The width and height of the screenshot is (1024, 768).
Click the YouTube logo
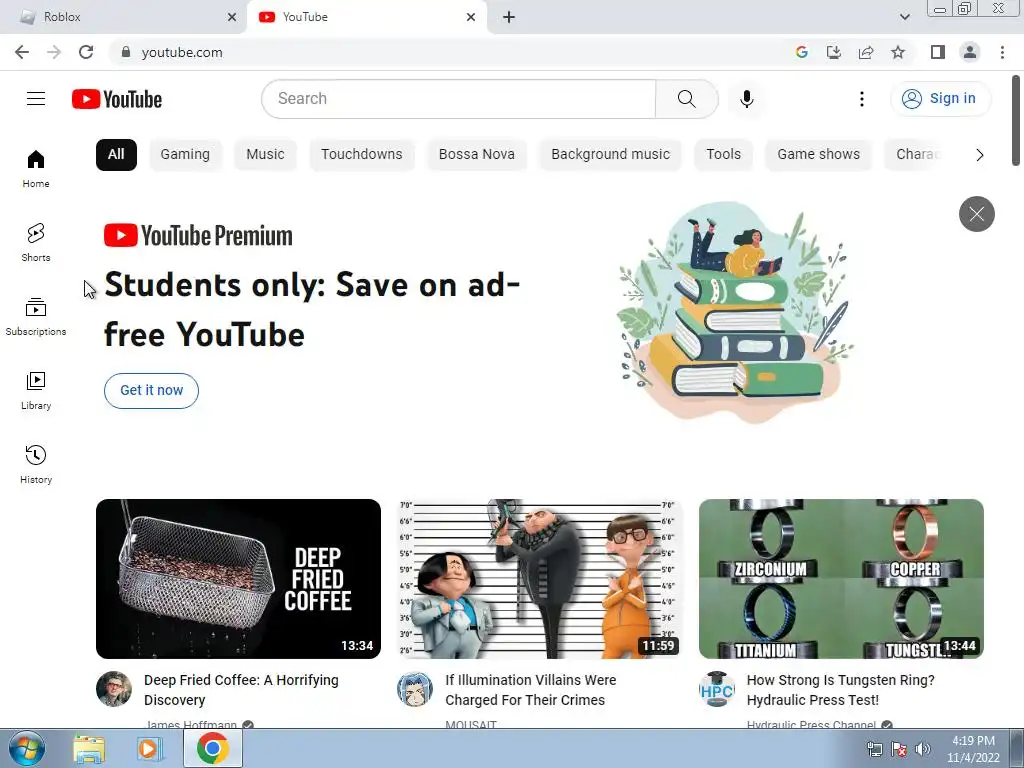(117, 99)
